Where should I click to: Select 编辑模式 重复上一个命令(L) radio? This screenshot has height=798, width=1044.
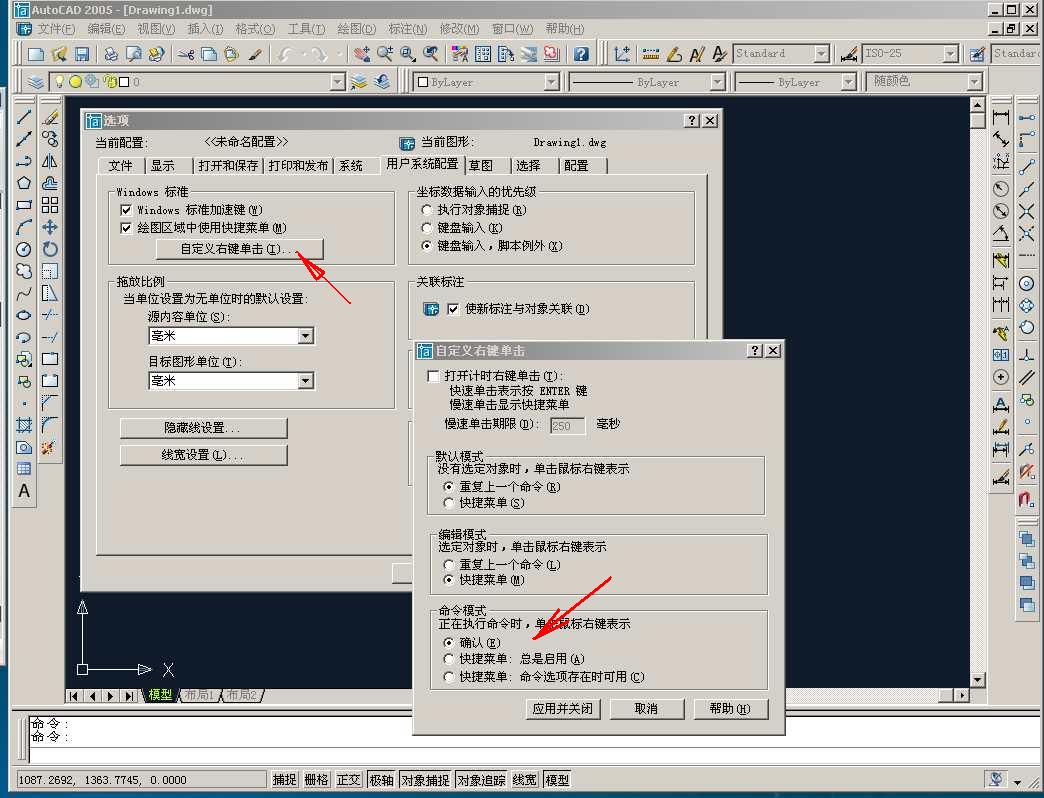(449, 564)
